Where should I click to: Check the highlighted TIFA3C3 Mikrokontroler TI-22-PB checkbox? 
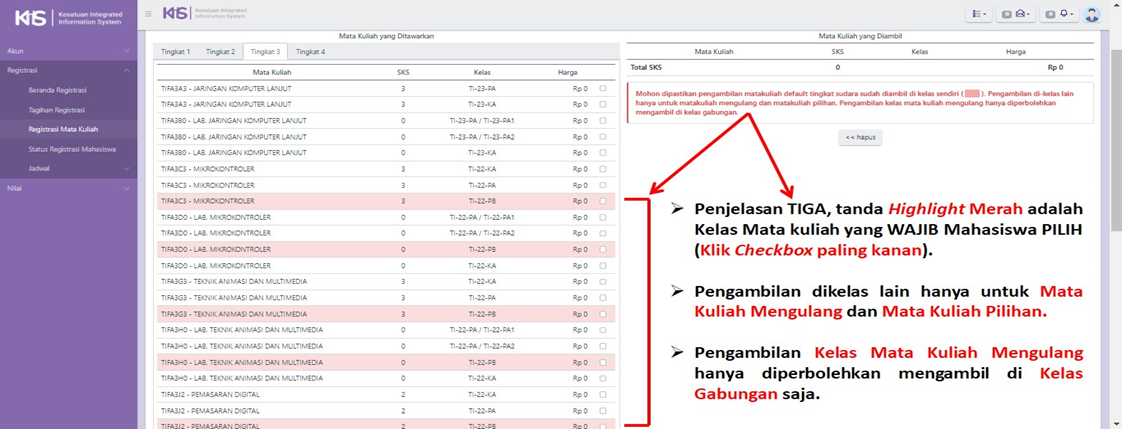pyautogui.click(x=603, y=201)
